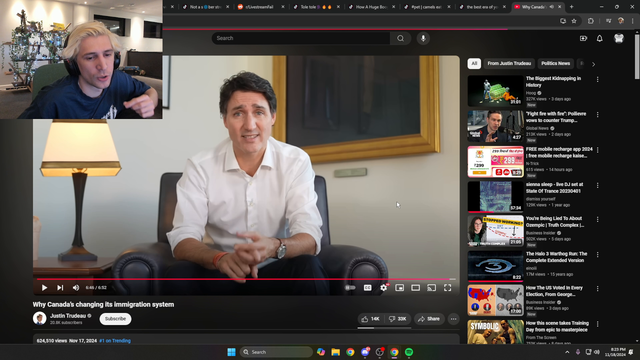Open sienna sleep live DJ set title
The height and width of the screenshot is (360, 640).
point(554,187)
